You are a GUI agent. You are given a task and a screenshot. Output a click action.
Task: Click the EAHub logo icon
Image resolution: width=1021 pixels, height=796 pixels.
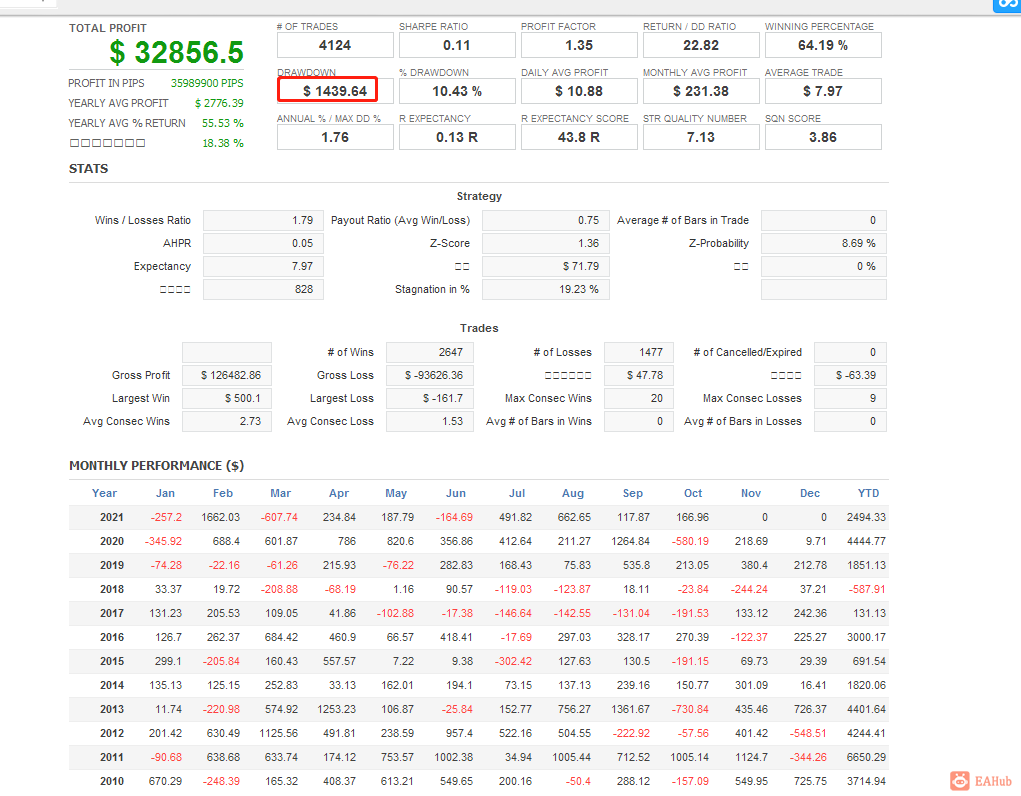click(960, 781)
